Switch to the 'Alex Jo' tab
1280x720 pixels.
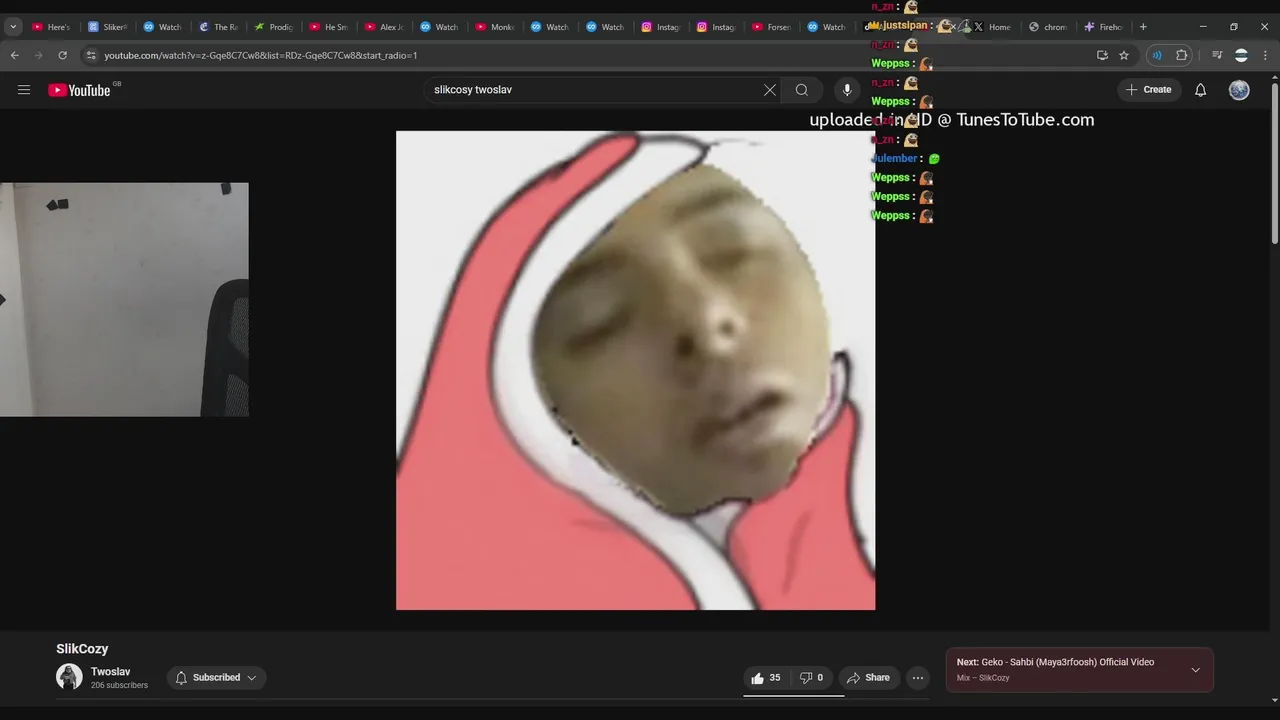coord(384,27)
